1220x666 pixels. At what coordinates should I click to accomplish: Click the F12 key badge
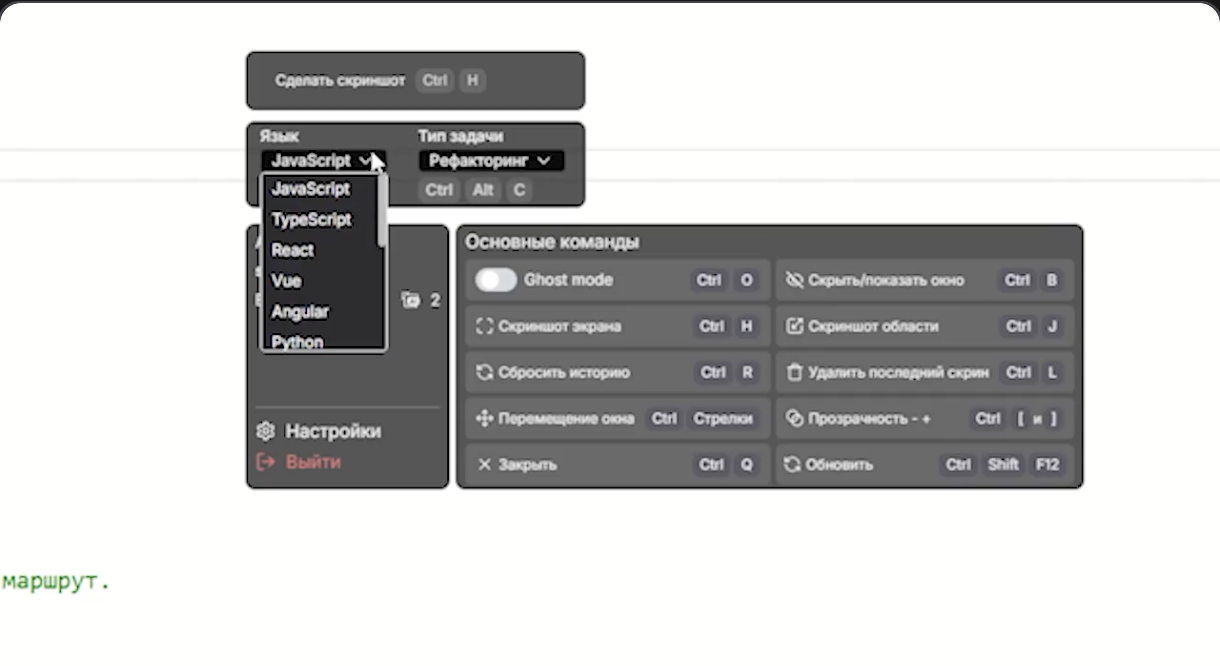1047,465
